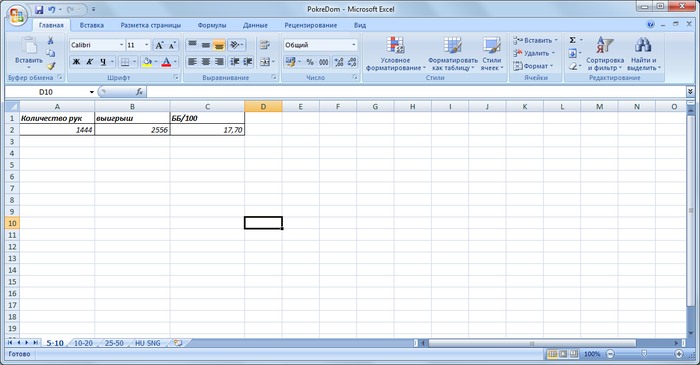Select the cell containing 17,70
Image resolution: width=700 pixels, height=365 pixels.
click(207, 130)
